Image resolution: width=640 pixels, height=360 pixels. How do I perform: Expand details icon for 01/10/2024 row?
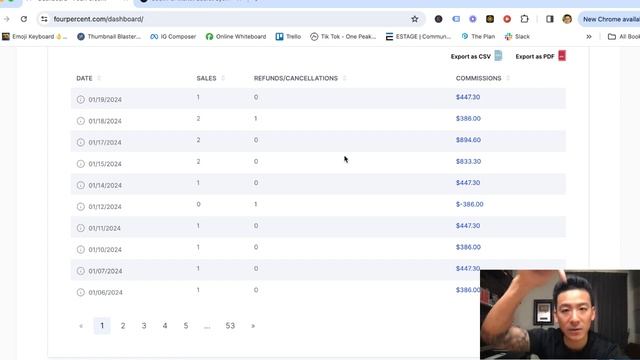[81, 249]
